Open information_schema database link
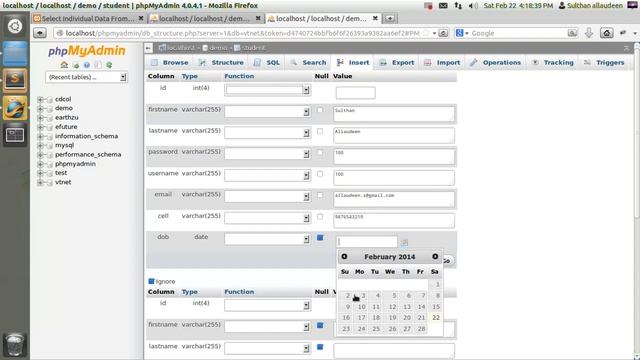The height and width of the screenshot is (360, 640). (x=87, y=136)
